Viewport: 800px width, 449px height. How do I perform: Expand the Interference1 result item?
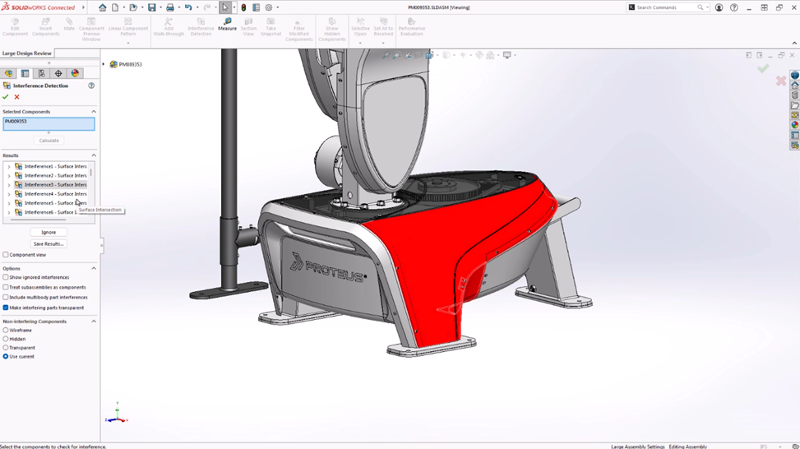click(x=9, y=167)
